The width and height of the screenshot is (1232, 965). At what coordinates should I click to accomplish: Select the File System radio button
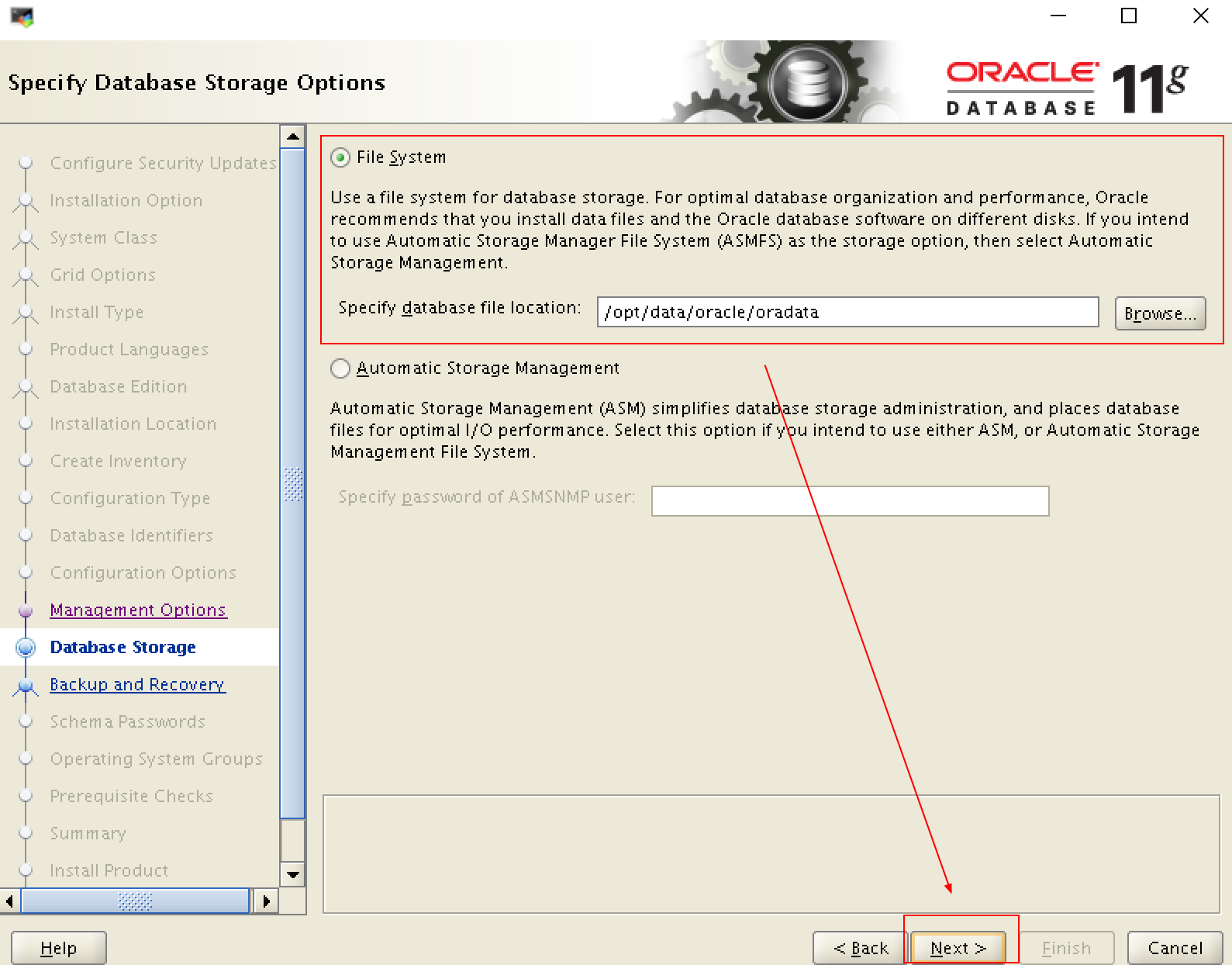(340, 157)
